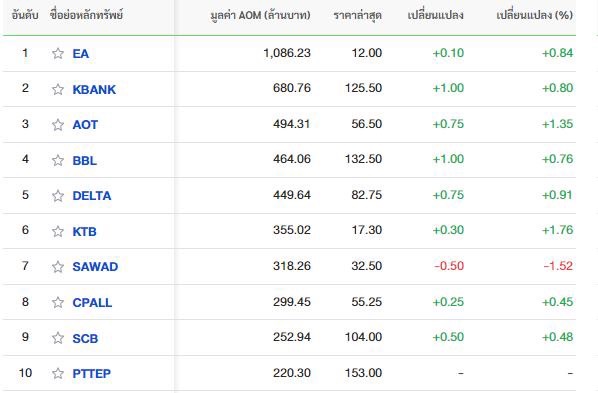Add BBL to favorites with the star
The height and width of the screenshot is (393, 598).
(58, 160)
